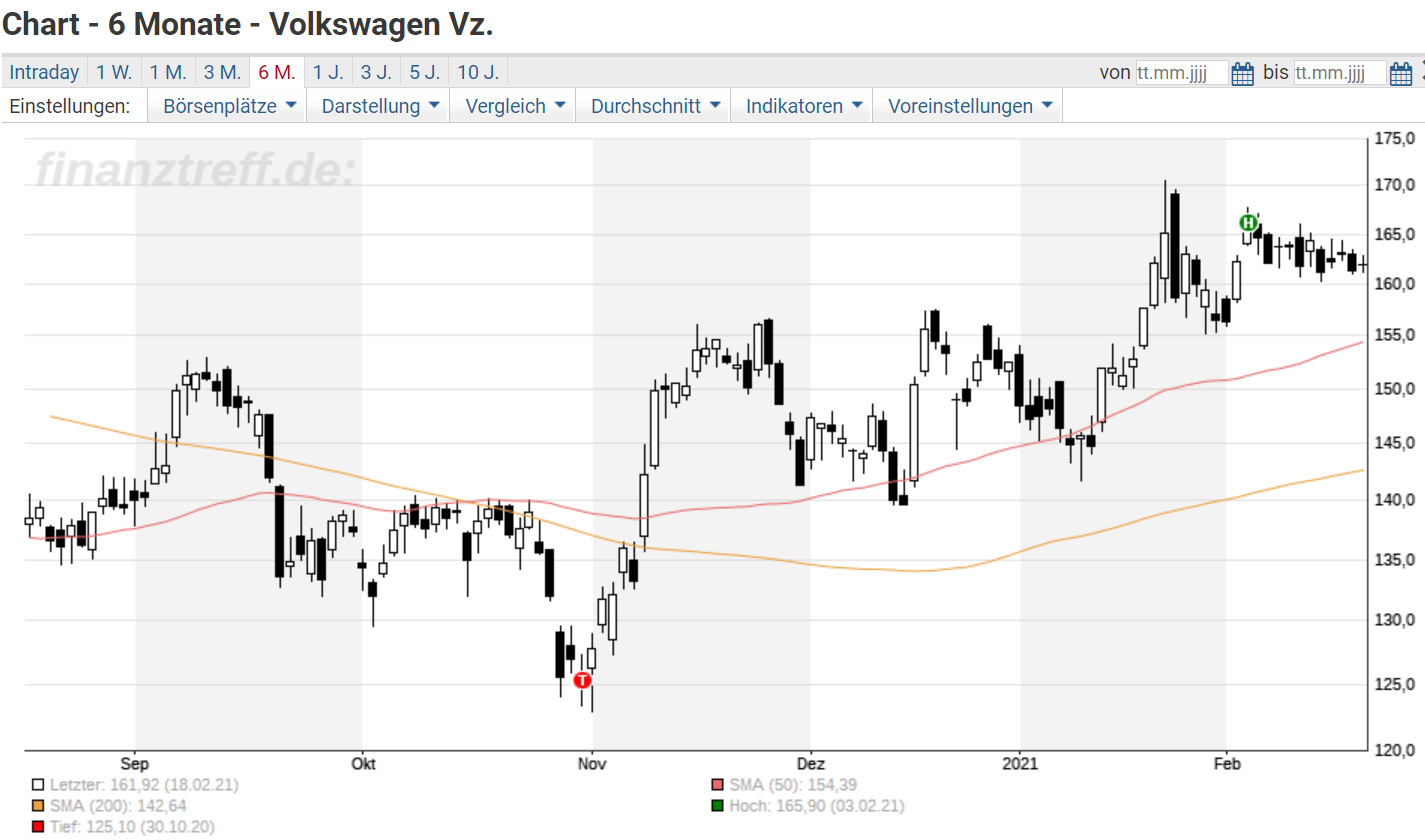The height and width of the screenshot is (840, 1425).
Task: Click the 175,0 price axis label
Action: pyautogui.click(x=1395, y=138)
